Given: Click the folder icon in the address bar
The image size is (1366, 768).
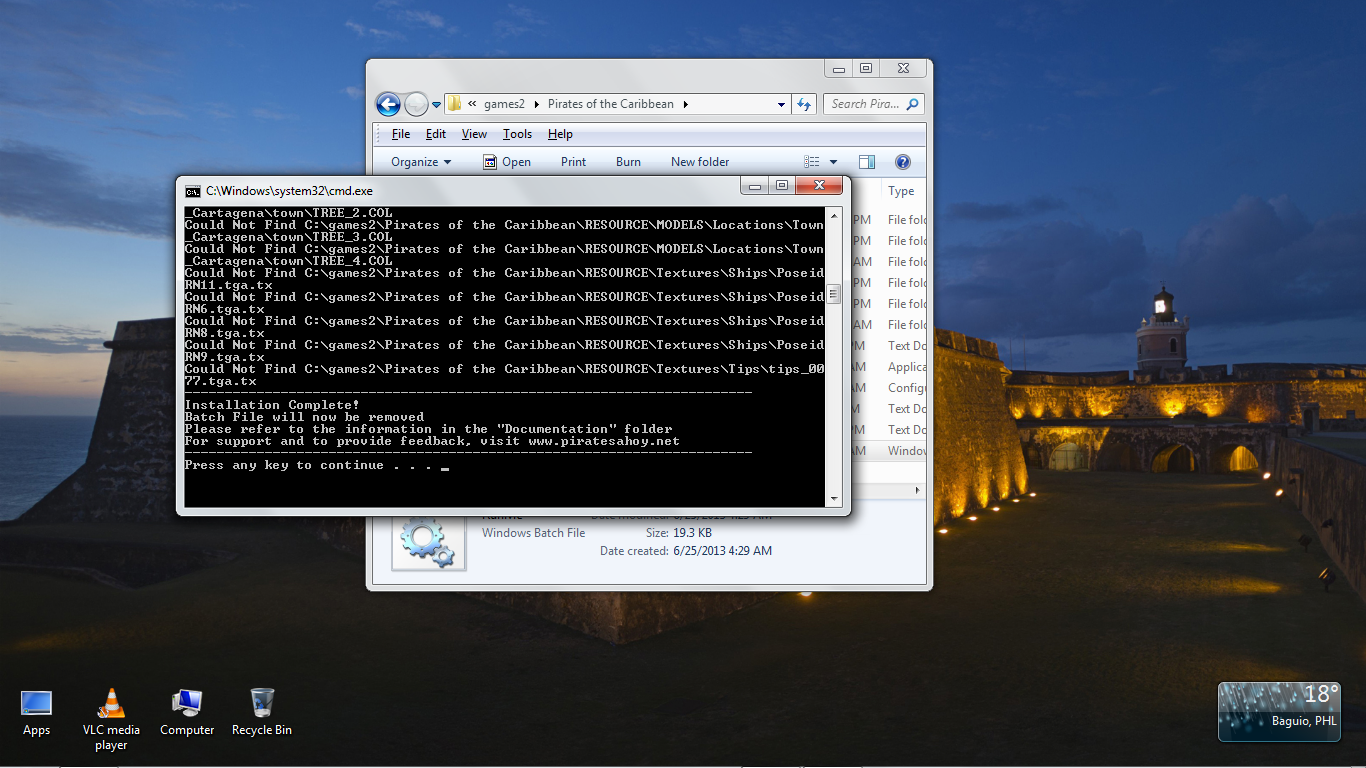Looking at the screenshot, I should click(x=454, y=104).
